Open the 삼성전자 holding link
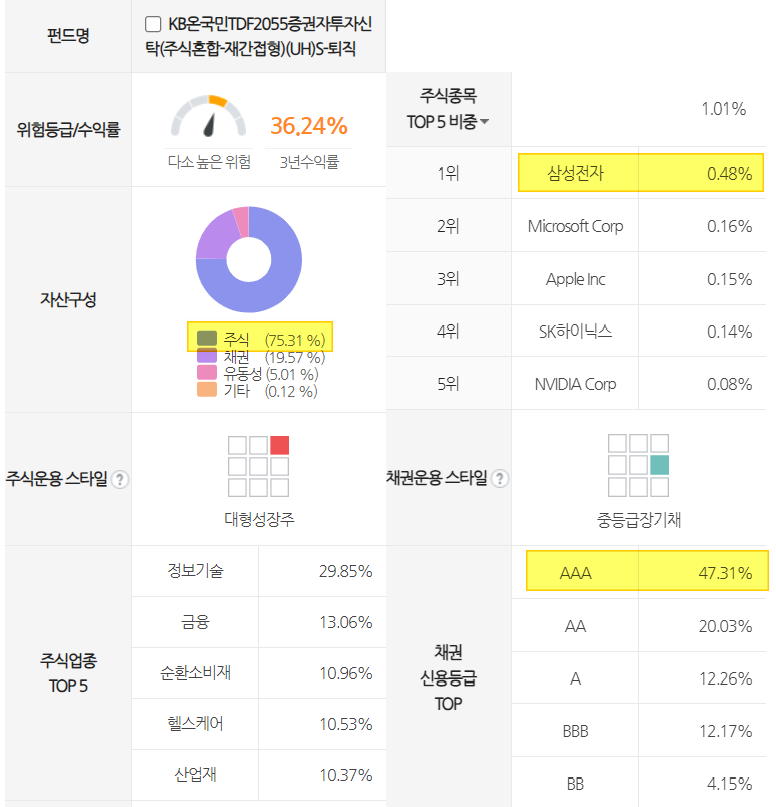Screen dimensions: 776x807 575,174
